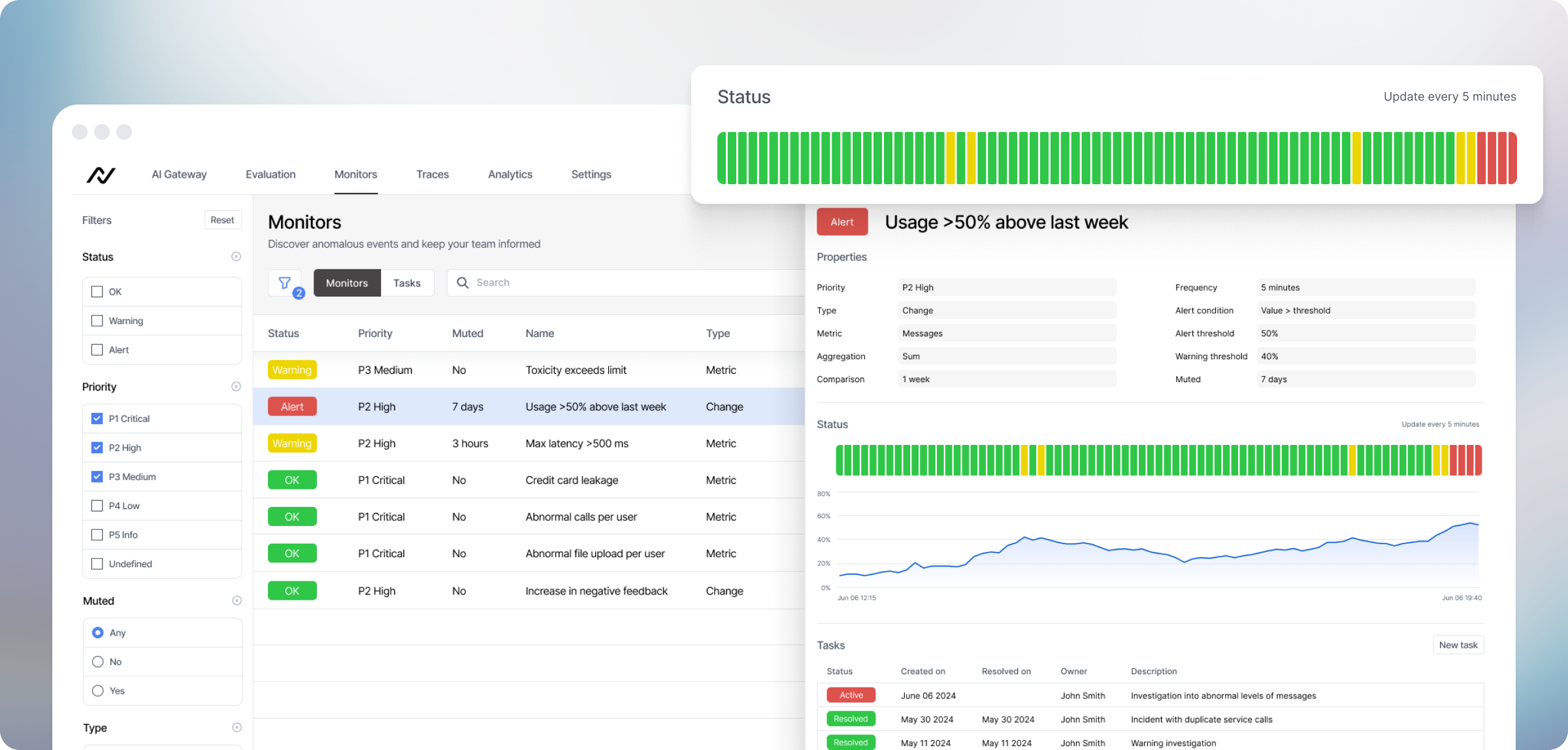Open the Increase in negative feedback monitor
The image size is (1568, 750).
(x=529, y=591)
